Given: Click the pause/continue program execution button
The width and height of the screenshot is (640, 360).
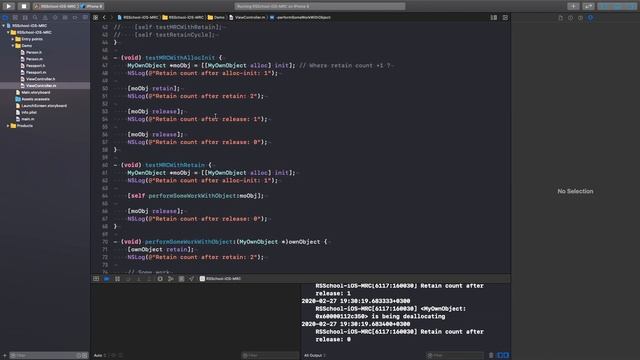Looking at the screenshot, I should [118, 279].
